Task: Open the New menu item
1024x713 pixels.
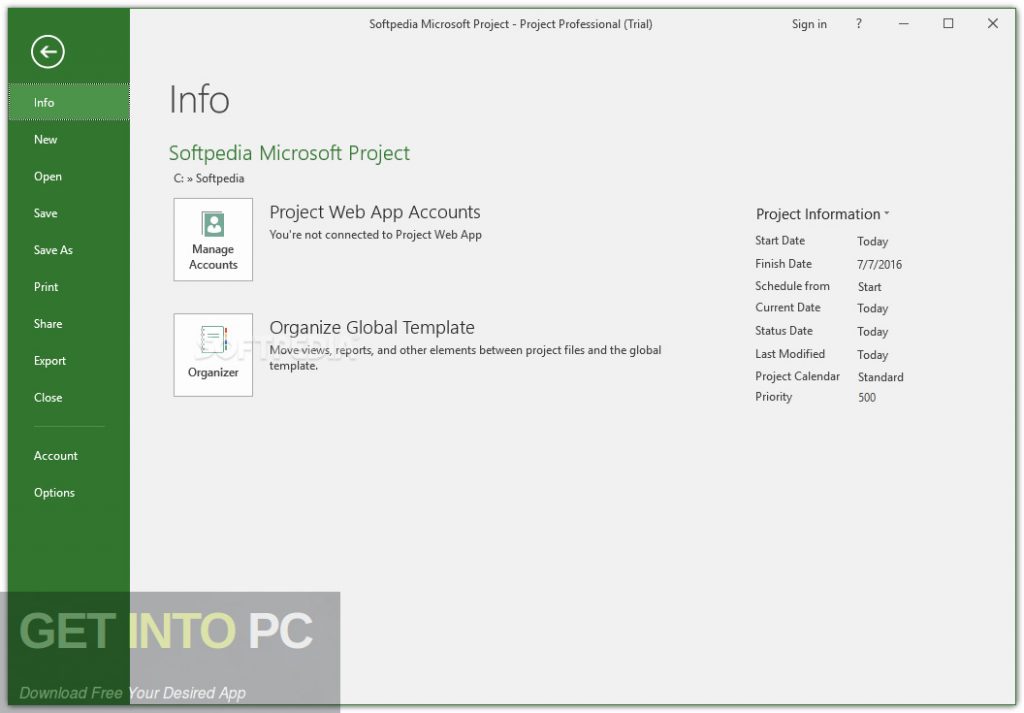Action: click(x=69, y=139)
